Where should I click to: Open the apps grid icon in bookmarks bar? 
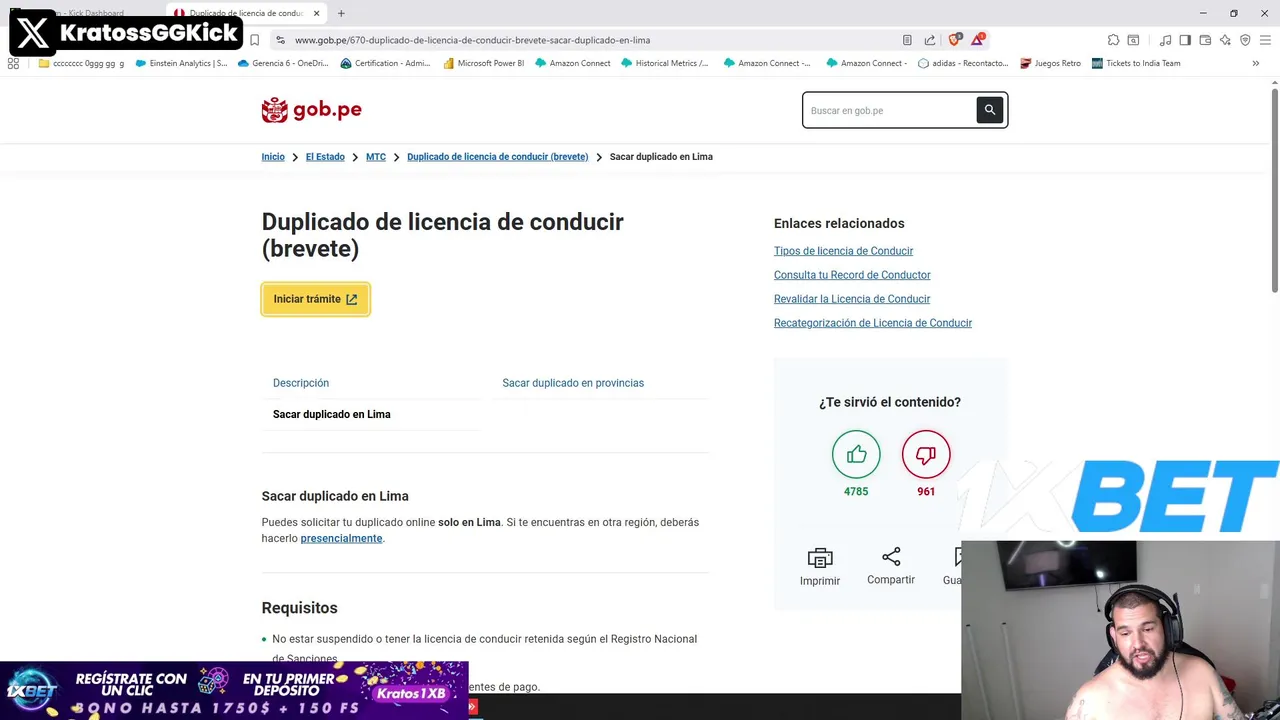point(13,63)
